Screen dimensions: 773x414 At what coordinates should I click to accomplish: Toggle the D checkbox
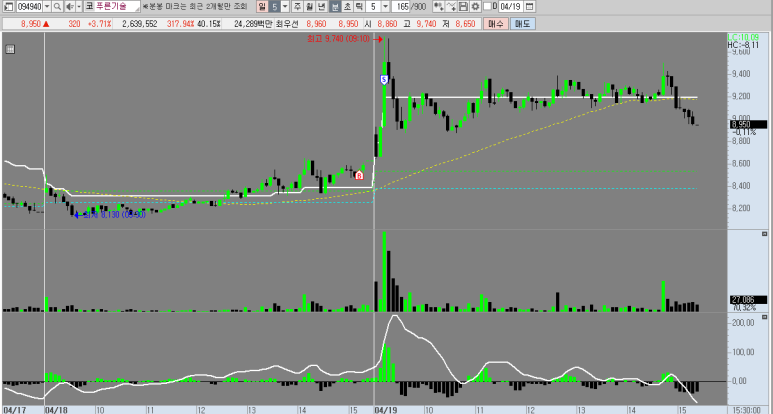488,6
